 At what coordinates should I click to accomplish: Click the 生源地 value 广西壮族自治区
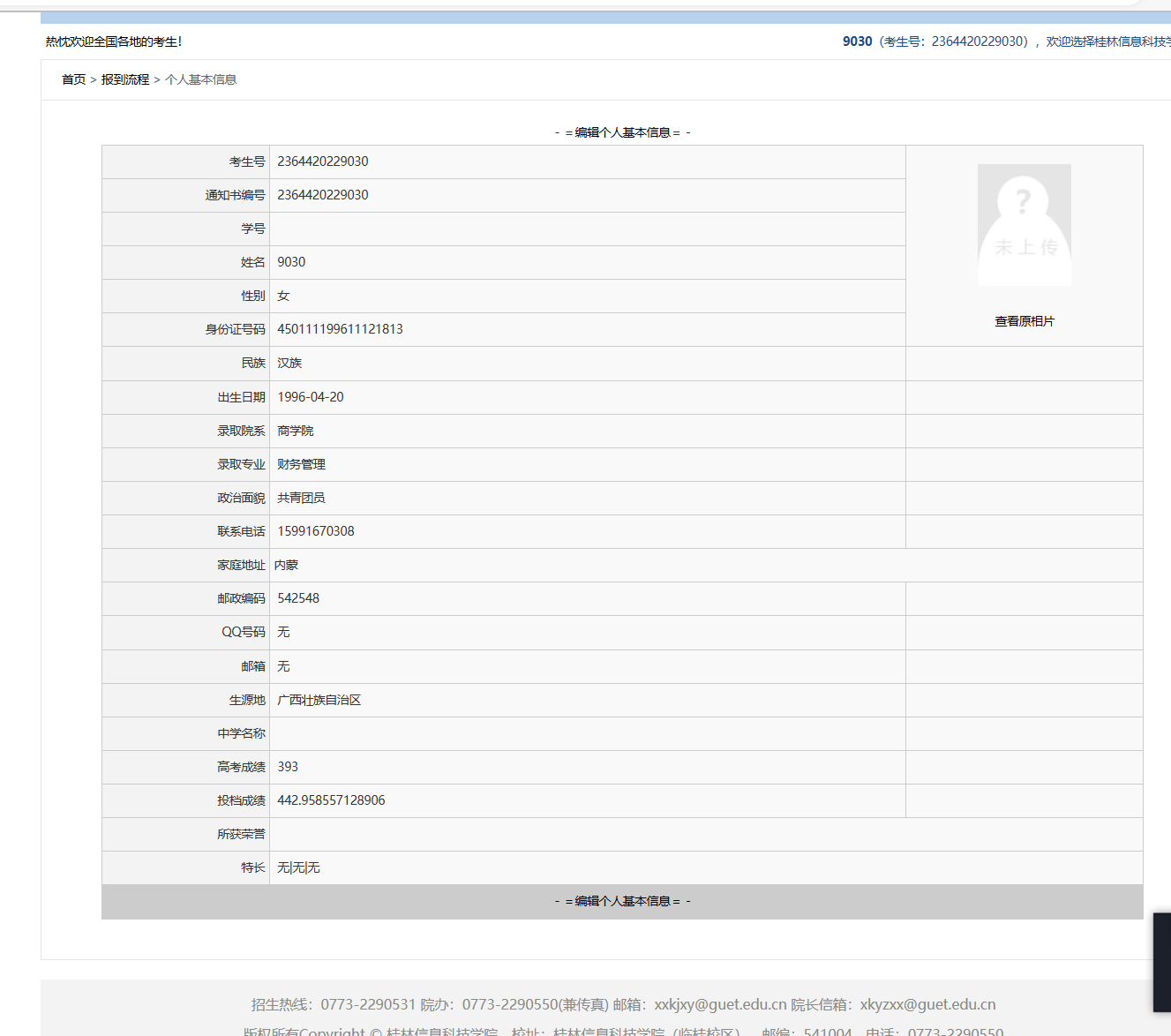319,700
